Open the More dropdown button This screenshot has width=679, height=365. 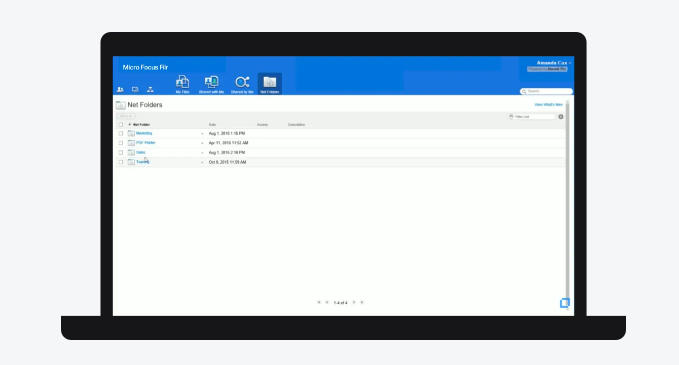tap(126, 116)
